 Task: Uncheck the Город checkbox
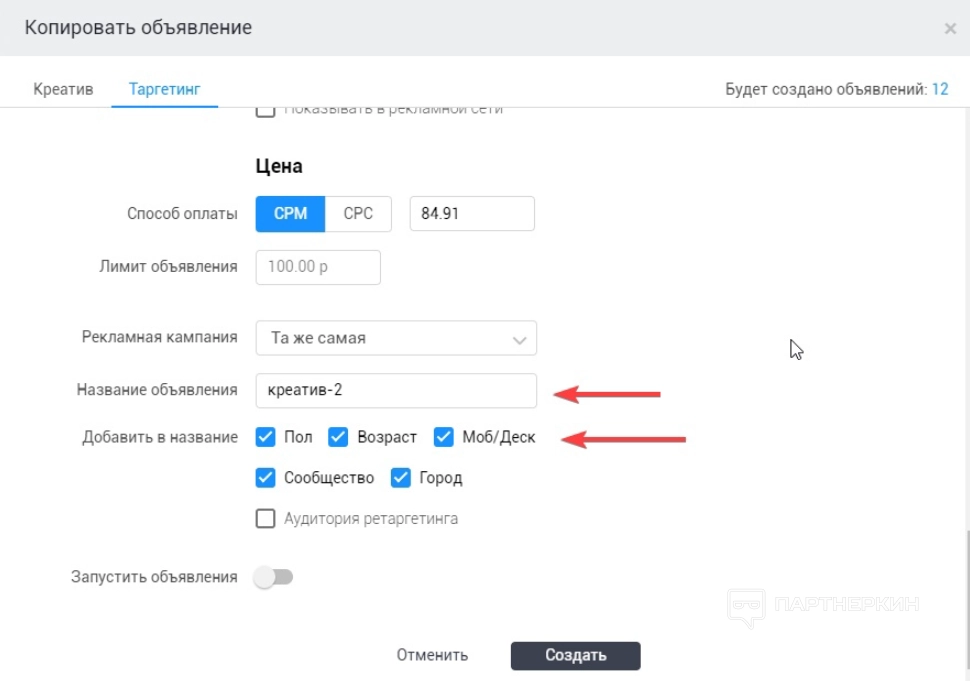(401, 478)
